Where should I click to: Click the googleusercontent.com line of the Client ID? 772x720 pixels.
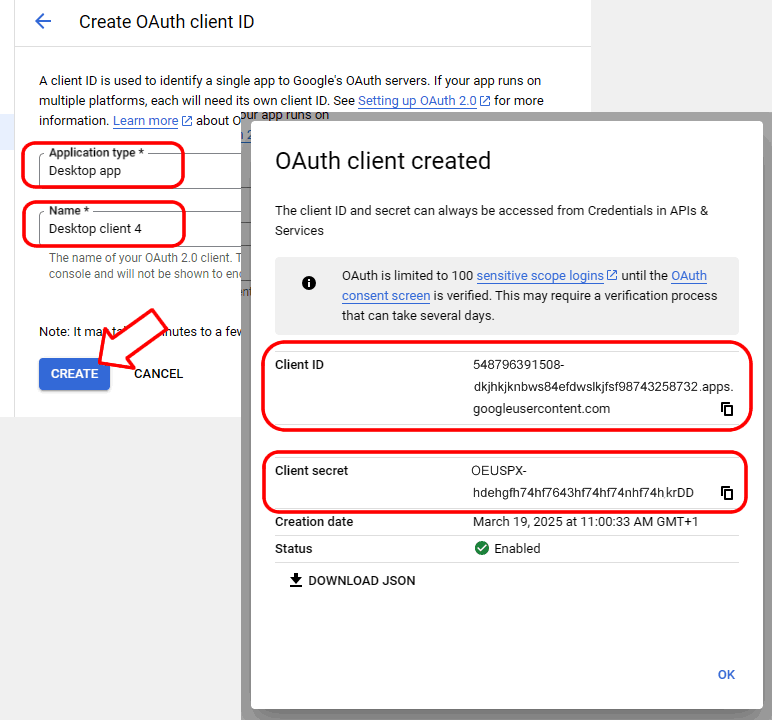pyautogui.click(x=542, y=409)
